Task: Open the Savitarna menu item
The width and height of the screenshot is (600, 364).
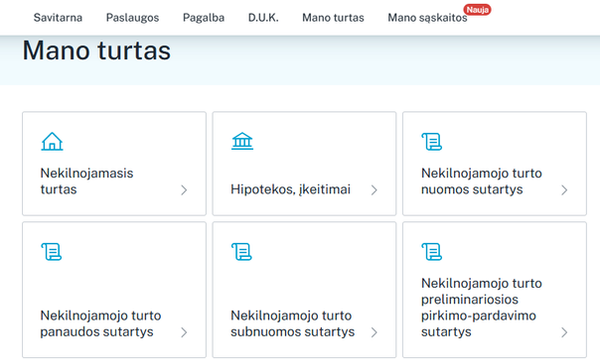Action: tap(58, 18)
